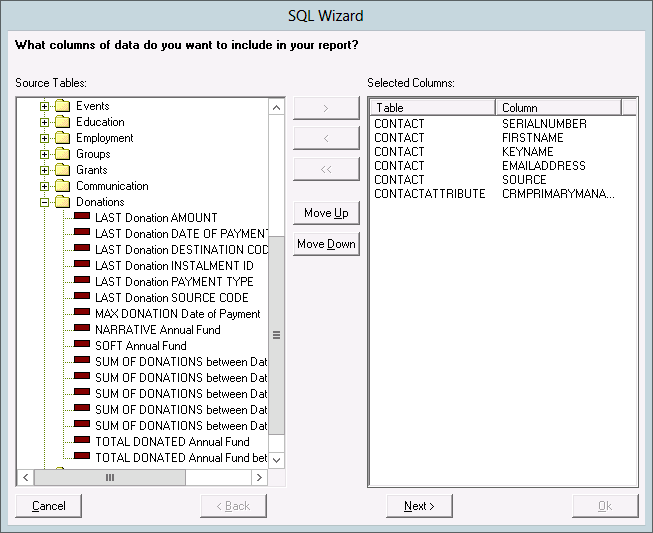Expand the Communication tree node

pos(45,186)
